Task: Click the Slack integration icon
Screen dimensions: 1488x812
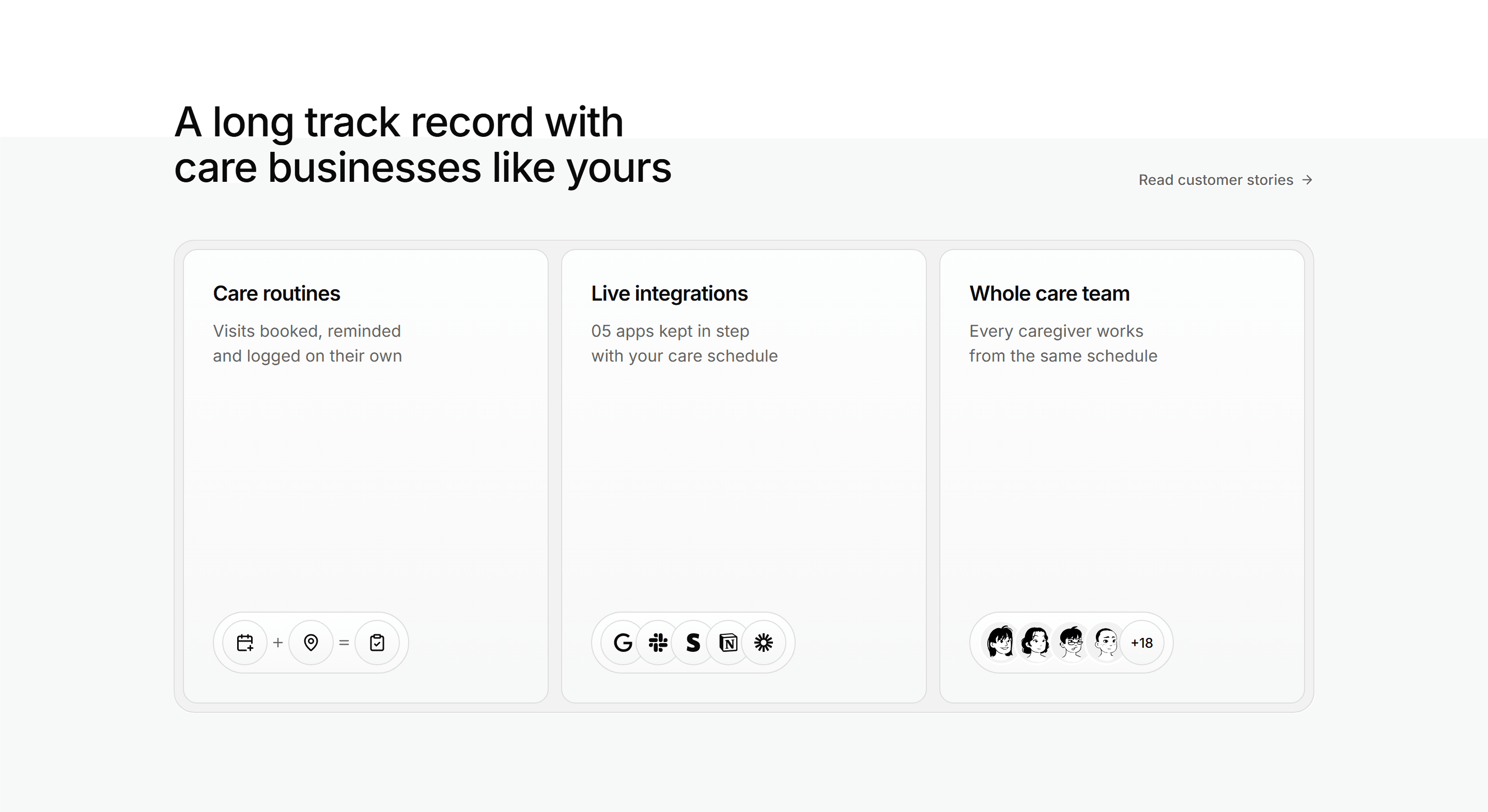Action: click(x=658, y=642)
